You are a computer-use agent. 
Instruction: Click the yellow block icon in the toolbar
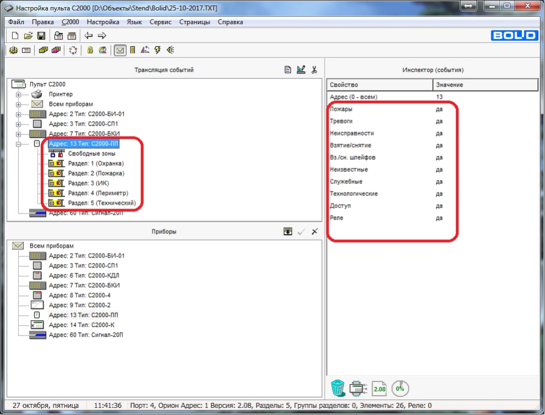43,50
